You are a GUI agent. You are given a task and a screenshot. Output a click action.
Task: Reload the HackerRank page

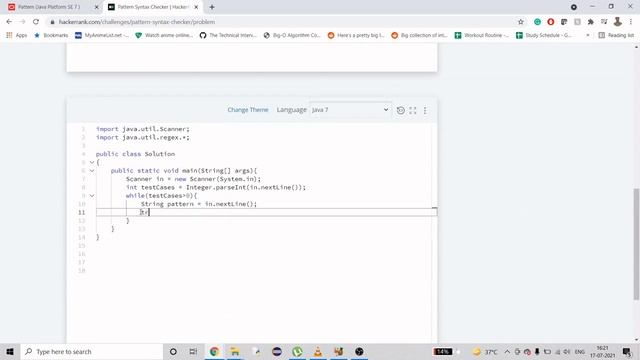point(36,22)
